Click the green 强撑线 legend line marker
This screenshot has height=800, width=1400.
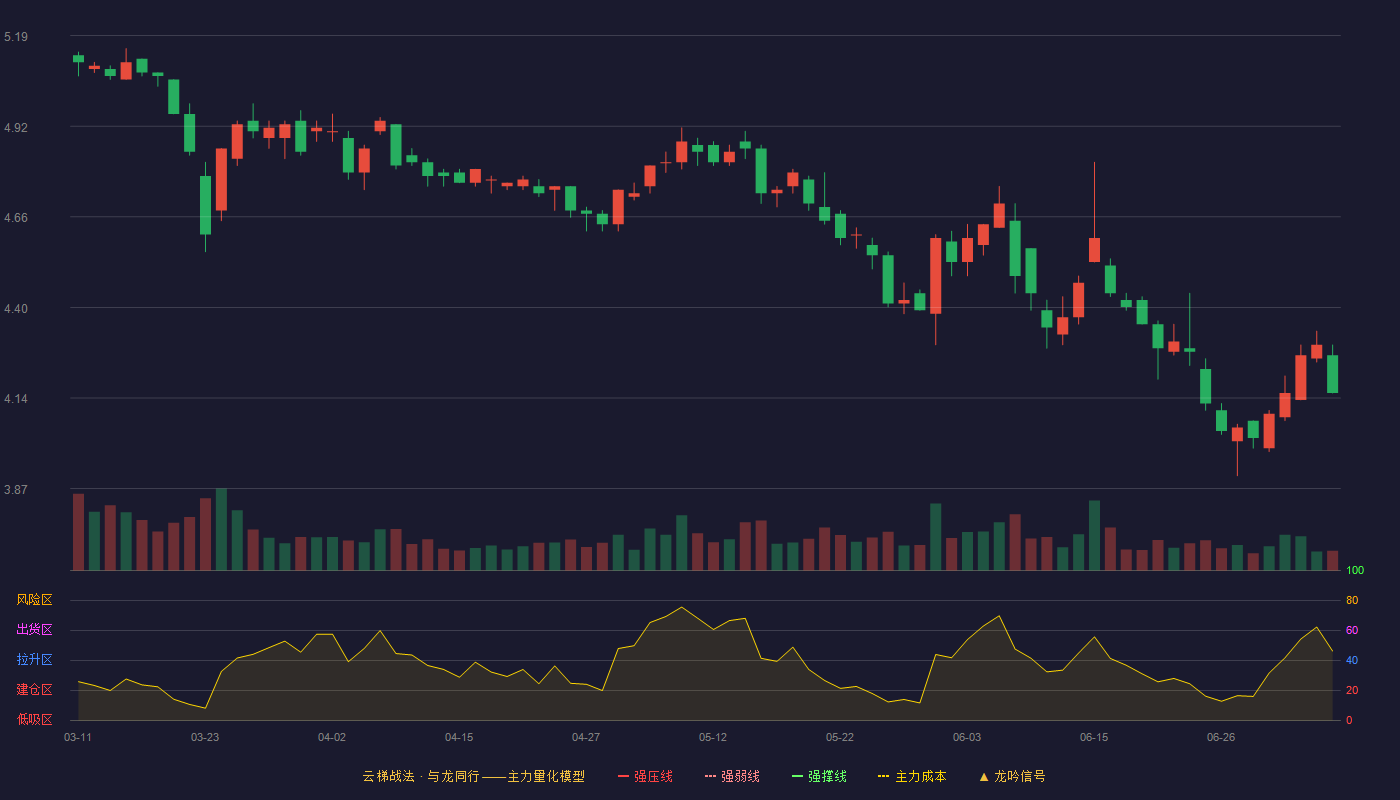tap(797, 776)
